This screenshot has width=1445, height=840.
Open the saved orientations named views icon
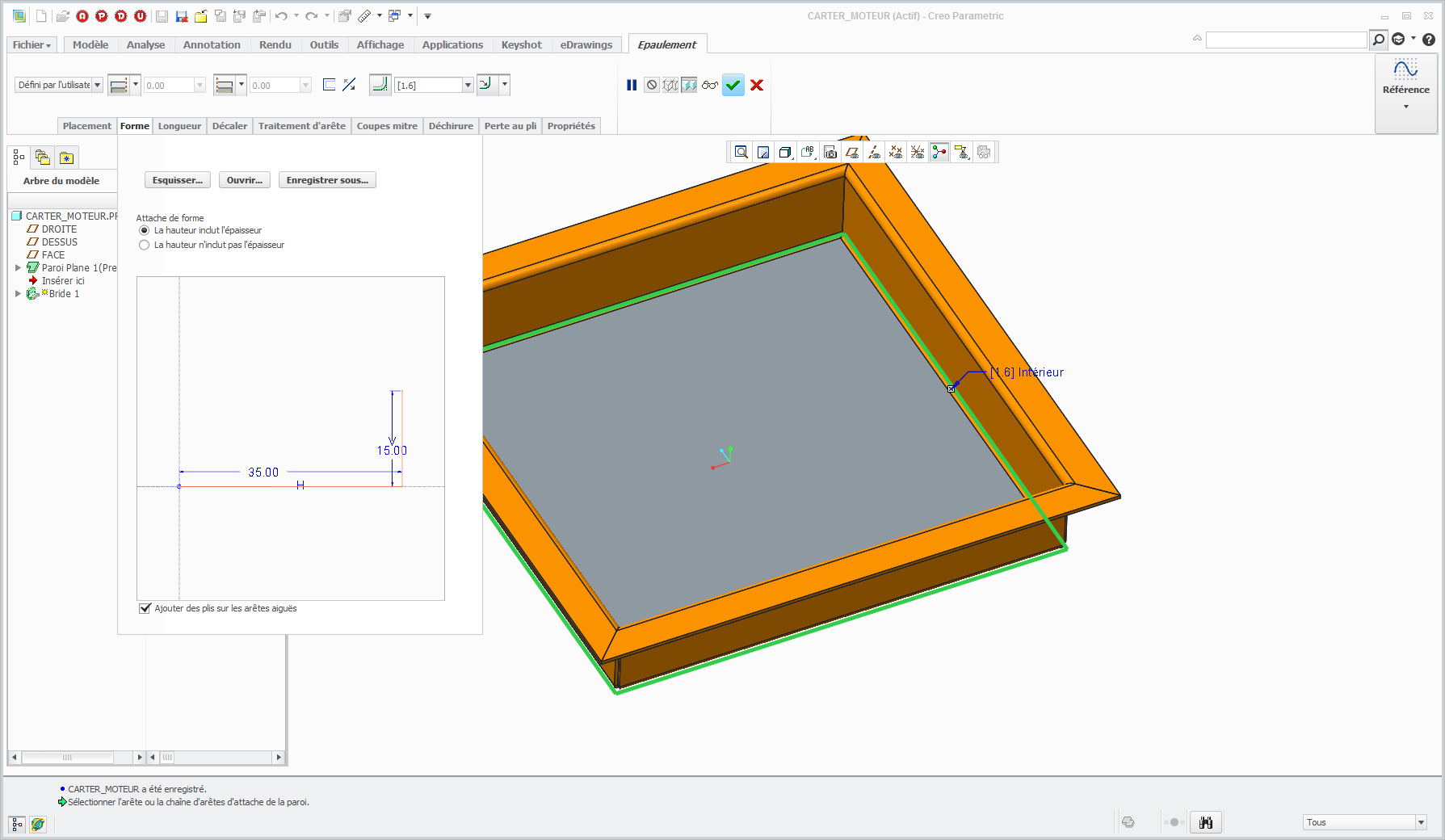pyautogui.click(x=807, y=152)
